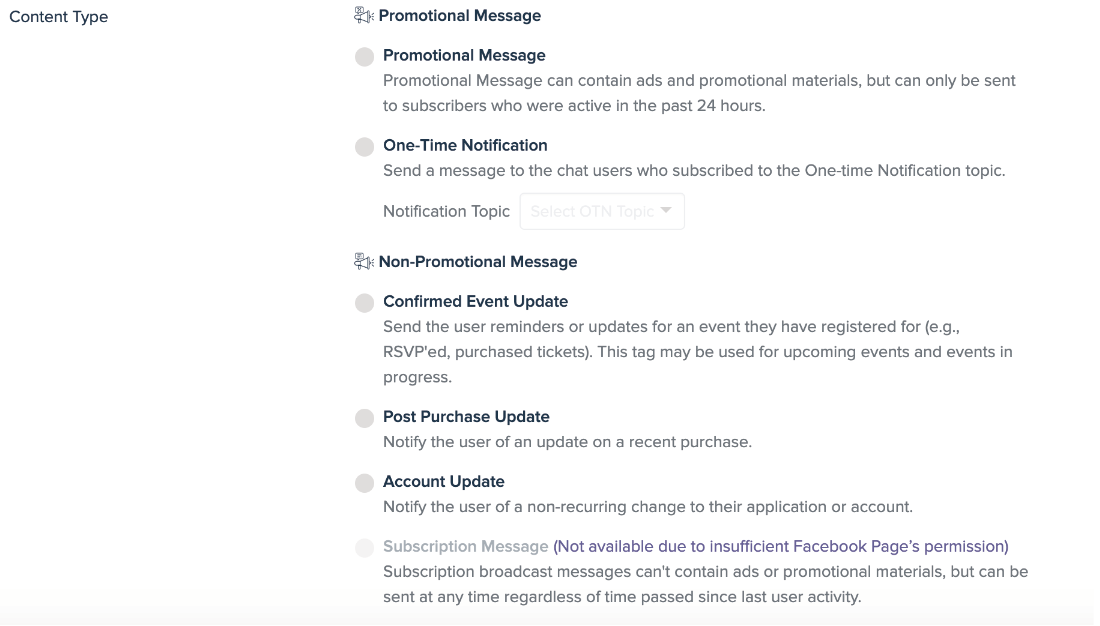Click megaphone icon beside Non-Promotional Message header
This screenshot has width=1100, height=626.
tap(363, 262)
